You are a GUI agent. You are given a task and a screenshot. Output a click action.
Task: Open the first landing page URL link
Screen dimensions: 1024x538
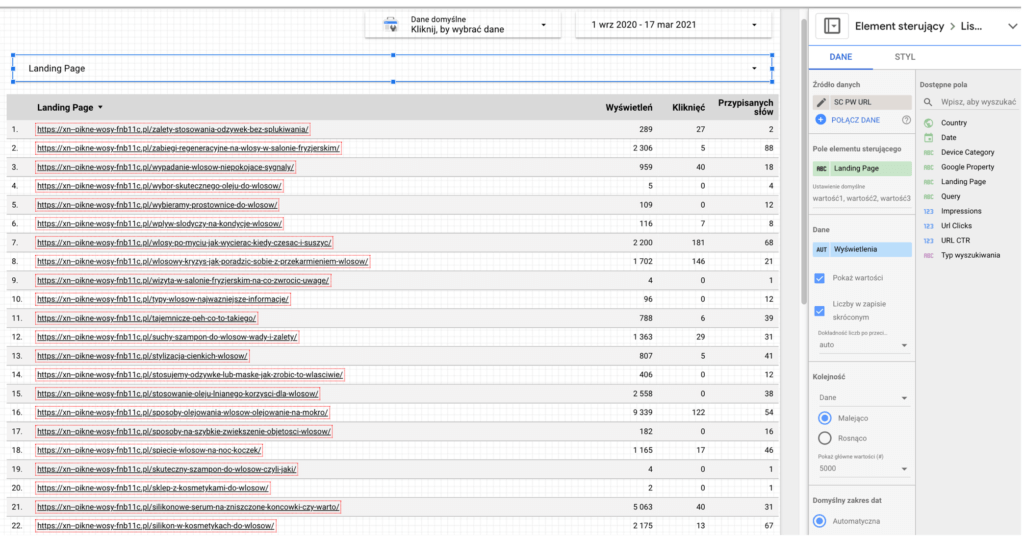point(173,129)
